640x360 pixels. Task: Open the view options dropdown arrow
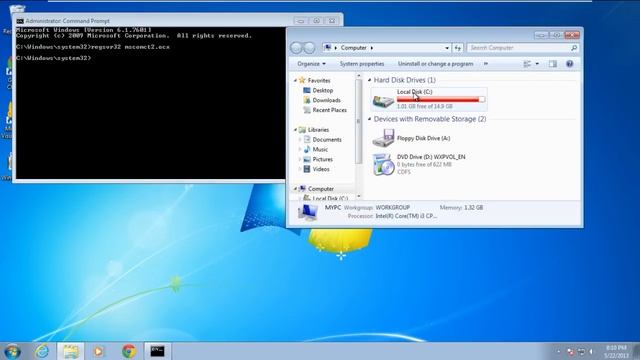[537, 64]
